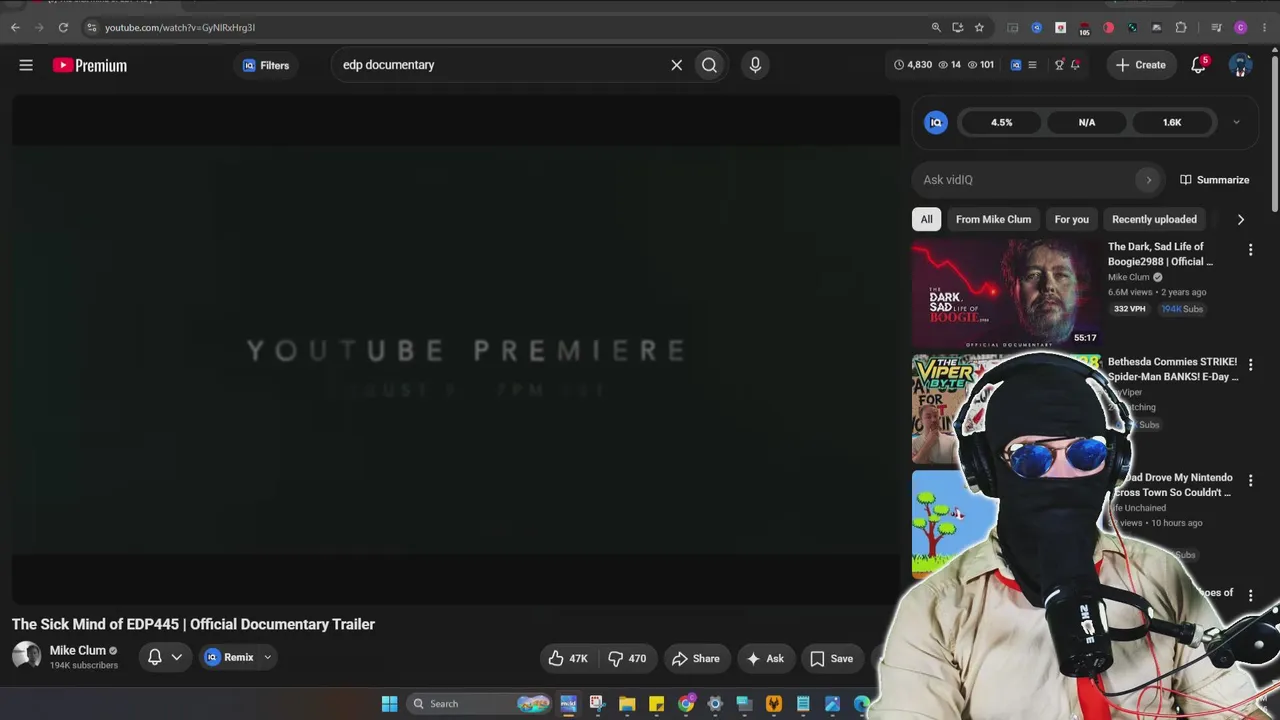Open the vidIQ trophy achievements icon
The height and width of the screenshot is (720, 1280).
[1059, 65]
